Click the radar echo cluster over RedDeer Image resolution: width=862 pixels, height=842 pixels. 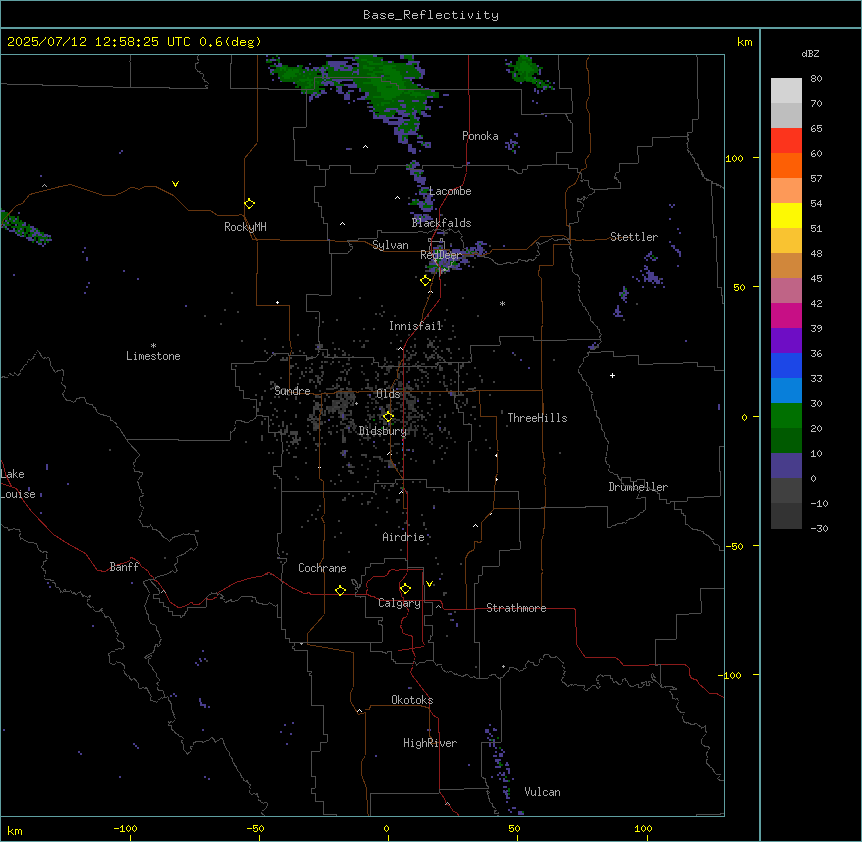pyautogui.click(x=452, y=258)
